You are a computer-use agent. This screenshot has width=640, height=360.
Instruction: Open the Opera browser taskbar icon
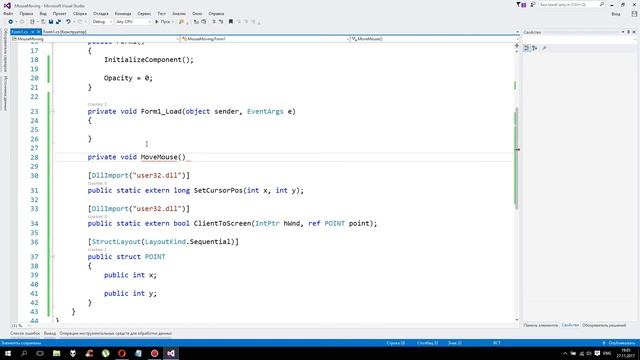coord(122,353)
